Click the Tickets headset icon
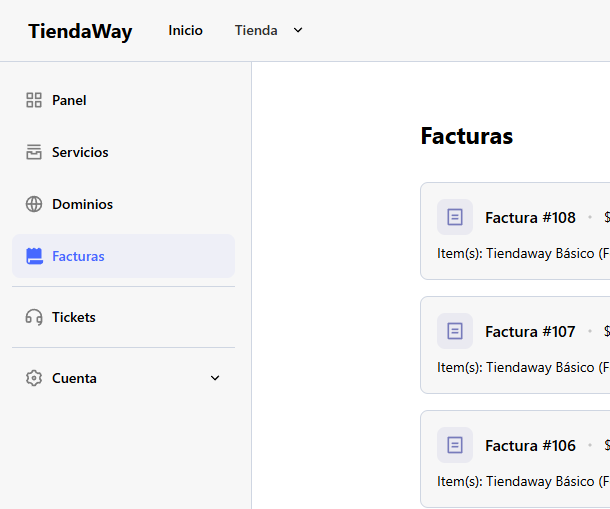The height and width of the screenshot is (509, 610). point(34,317)
